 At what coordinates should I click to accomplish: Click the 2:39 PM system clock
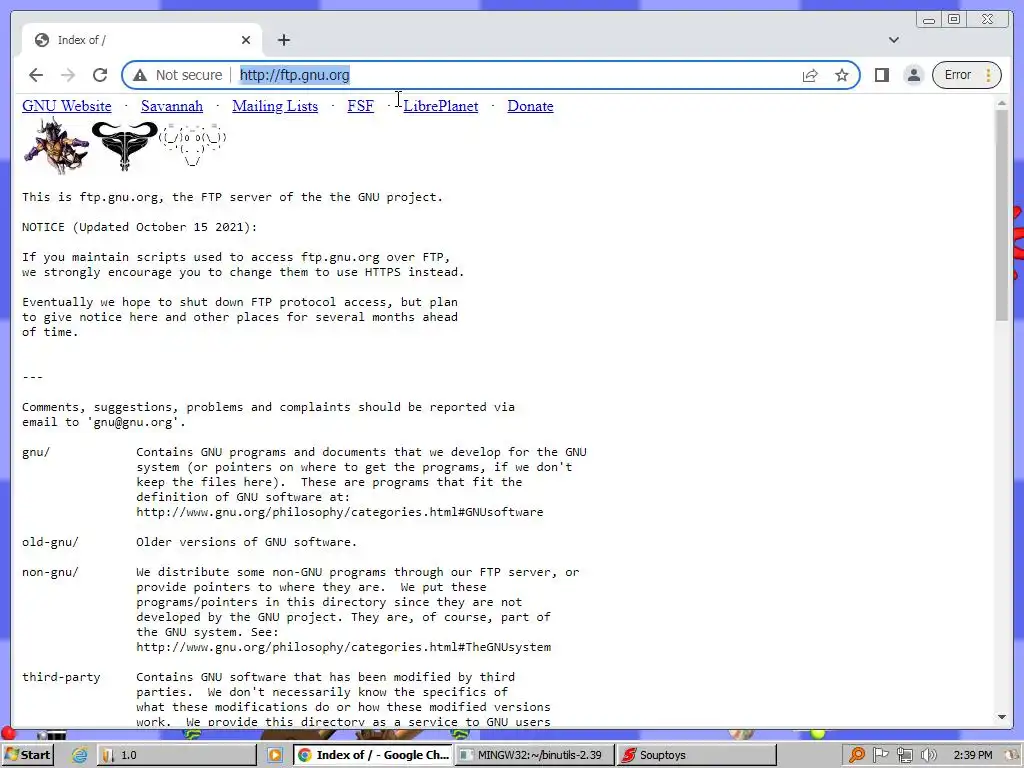coord(972,755)
